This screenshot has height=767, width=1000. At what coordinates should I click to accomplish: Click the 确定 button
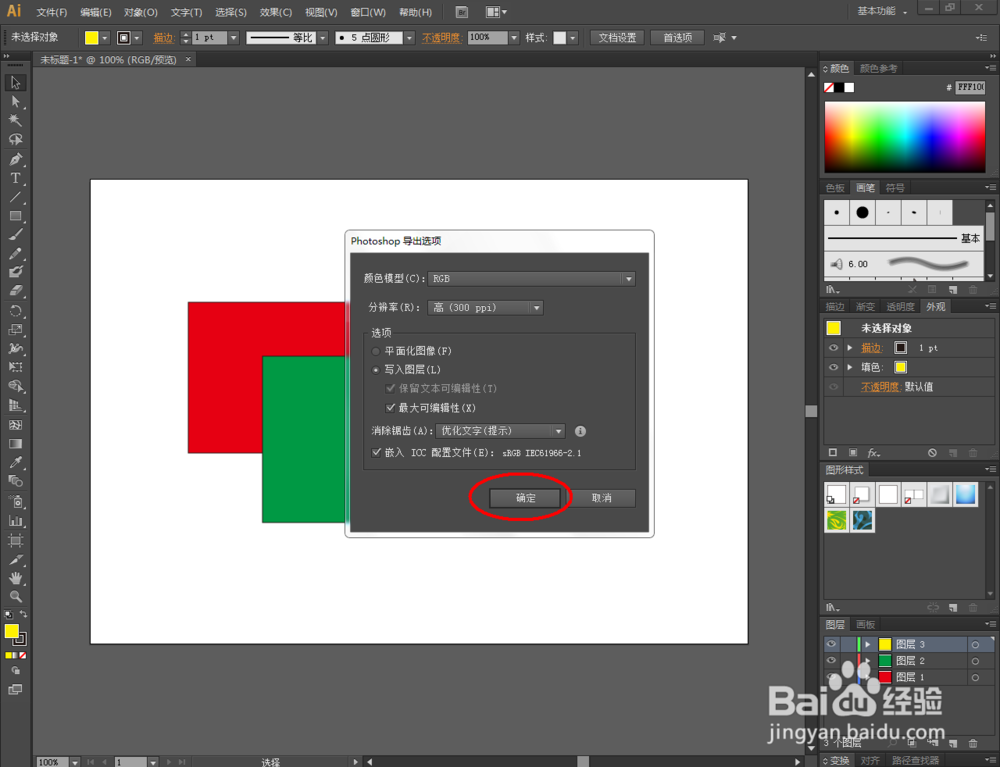(x=525, y=498)
